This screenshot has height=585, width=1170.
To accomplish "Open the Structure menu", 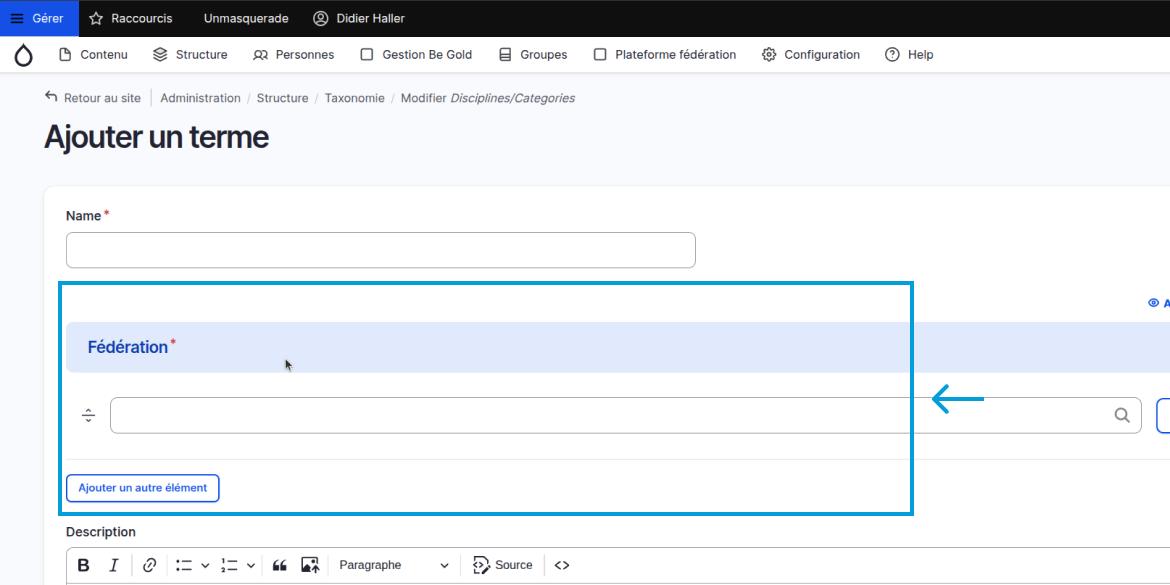I will [190, 55].
